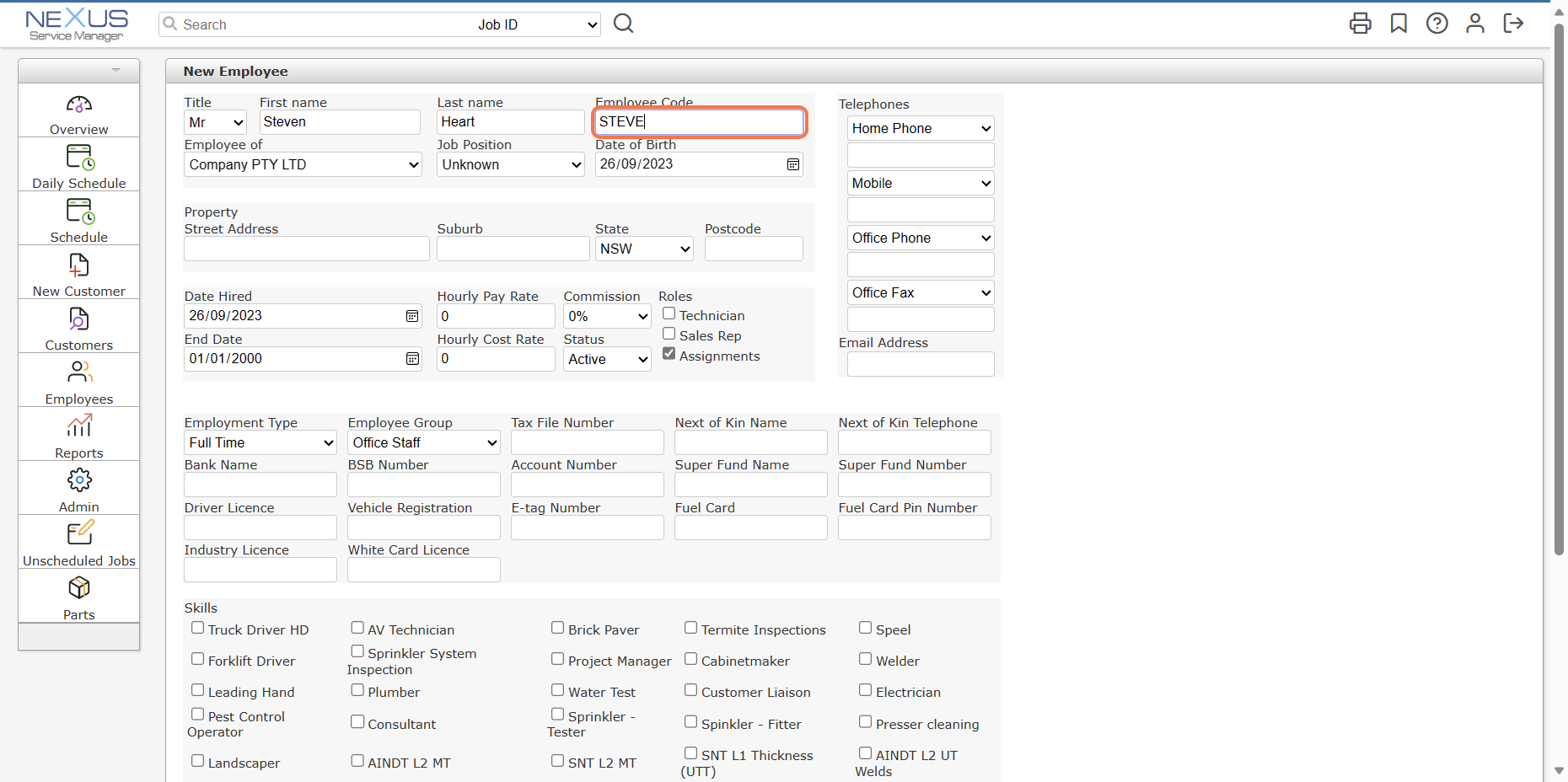Click inside the Email Address field
This screenshot has height=782, width=1568.
[x=920, y=364]
